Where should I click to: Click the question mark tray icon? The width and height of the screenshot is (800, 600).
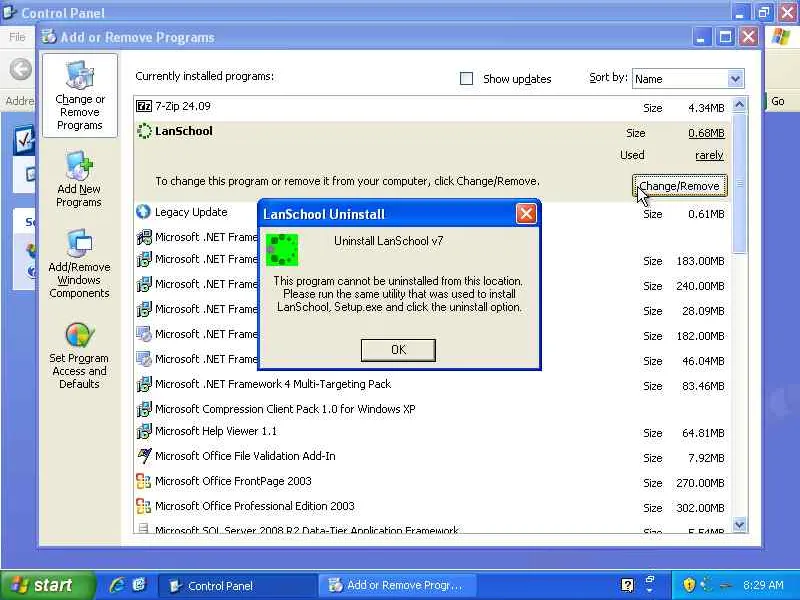tap(627, 585)
